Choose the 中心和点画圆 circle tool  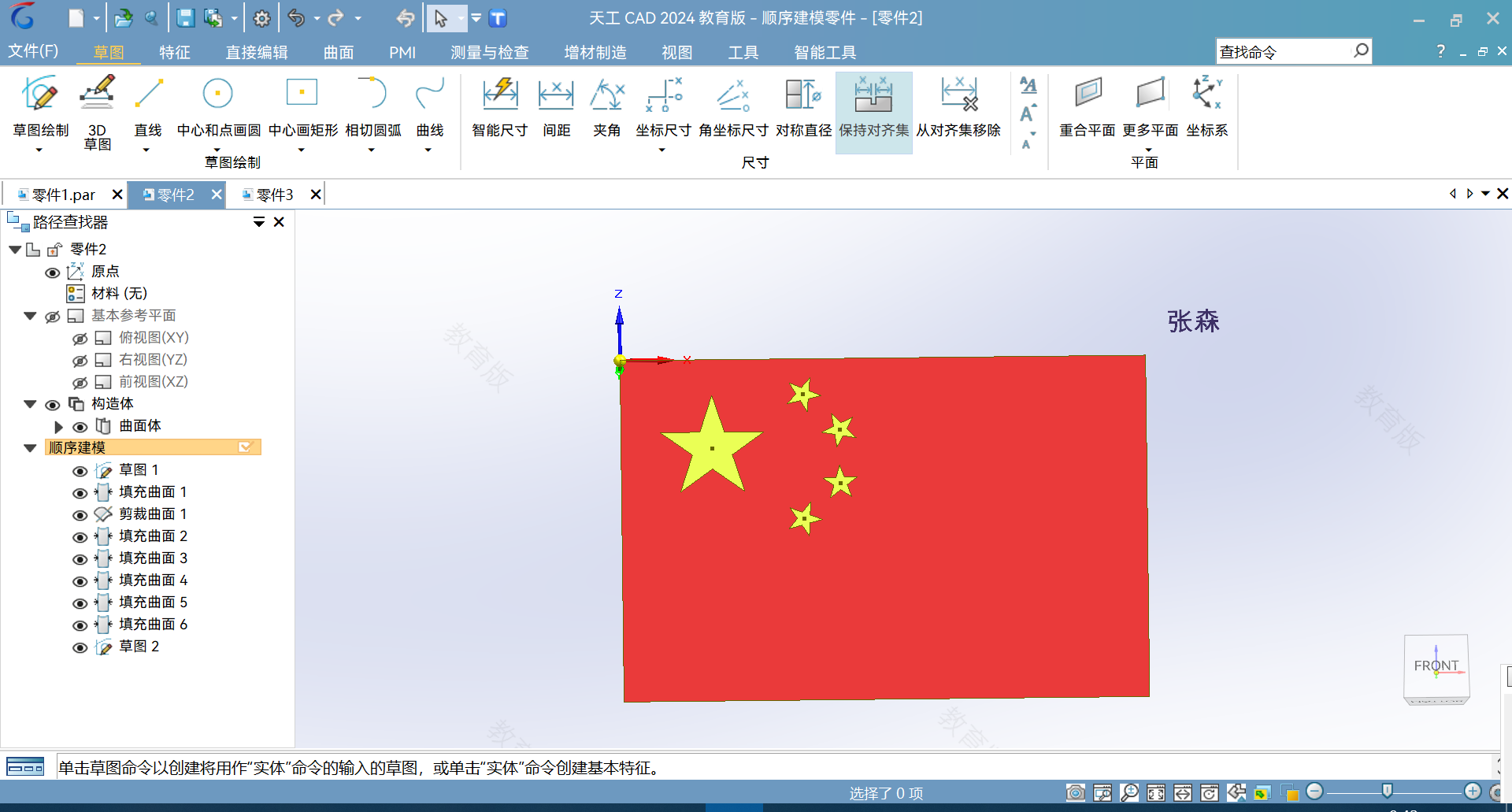click(x=218, y=106)
